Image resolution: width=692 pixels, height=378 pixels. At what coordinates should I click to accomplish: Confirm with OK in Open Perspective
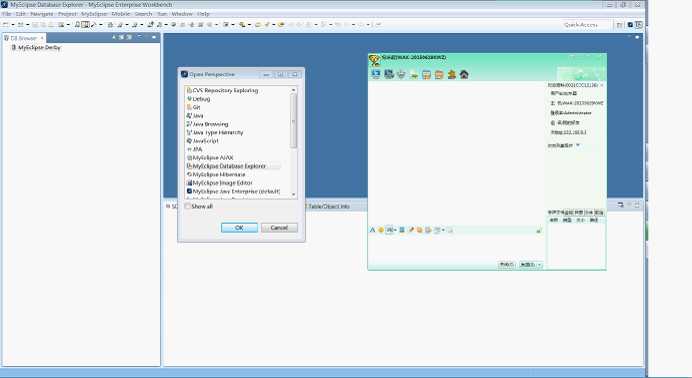coord(239,228)
